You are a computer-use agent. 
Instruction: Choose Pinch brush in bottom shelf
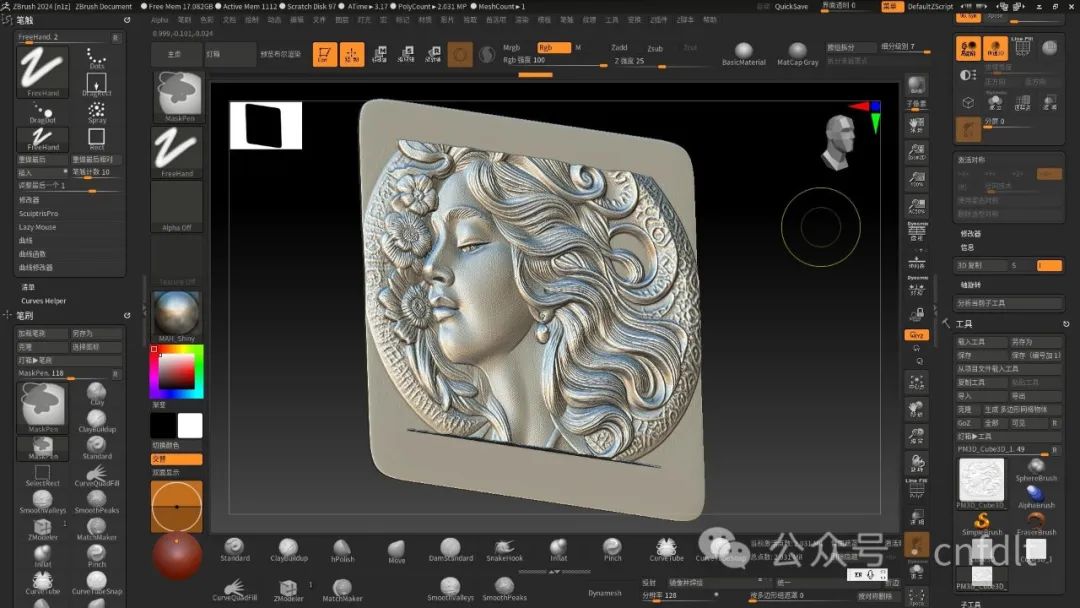[x=612, y=550]
